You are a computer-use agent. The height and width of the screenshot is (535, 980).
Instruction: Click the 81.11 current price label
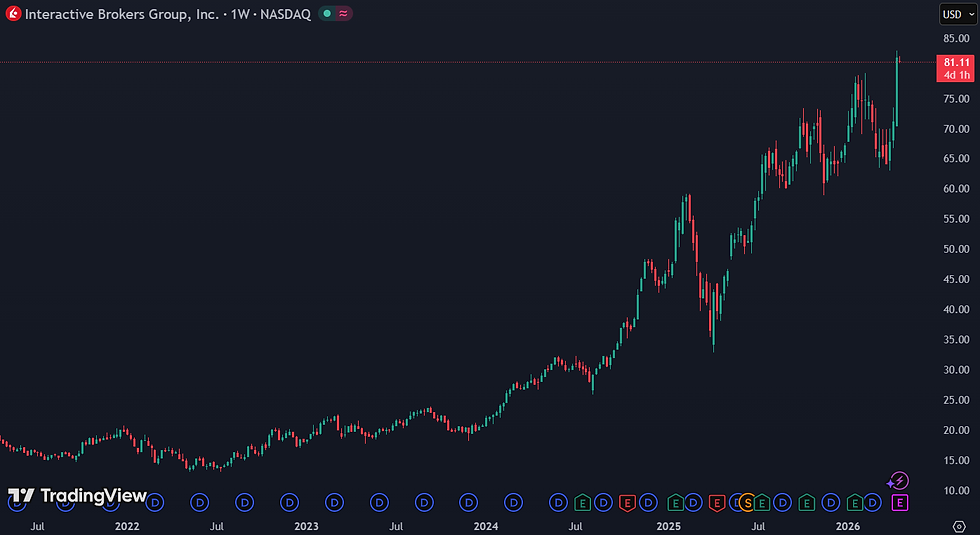pyautogui.click(x=956, y=62)
